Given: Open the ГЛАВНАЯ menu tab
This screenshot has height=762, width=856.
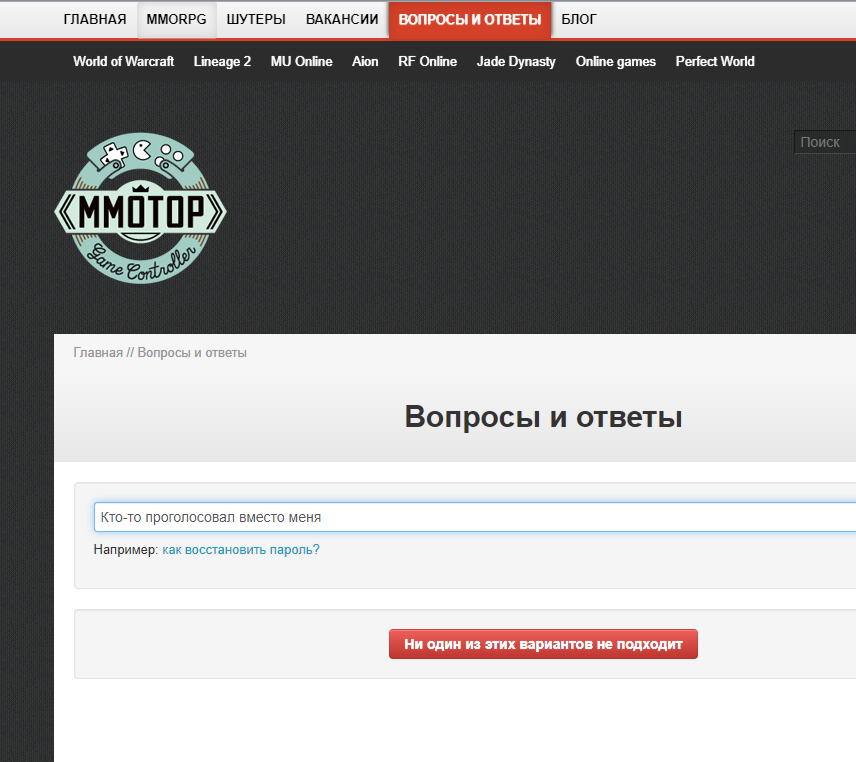Looking at the screenshot, I should point(95,19).
